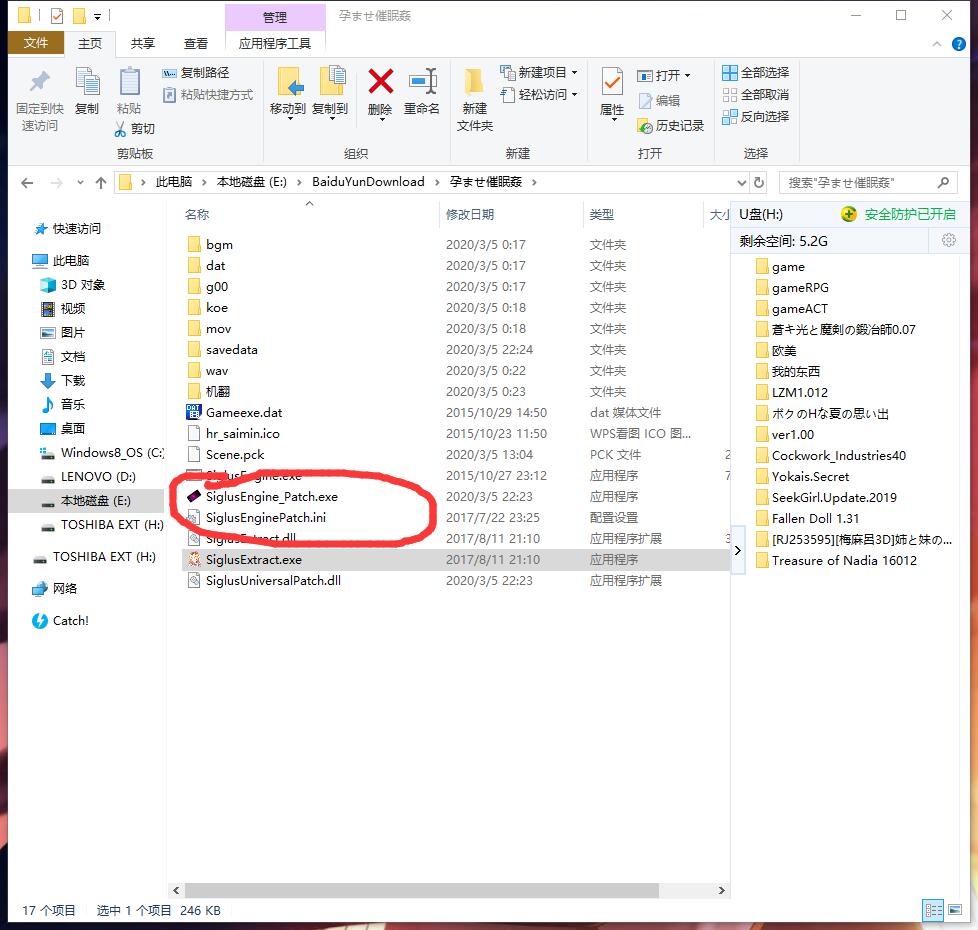978x930 pixels.
Task: Click the Delete (删除) red X icon
Action: coord(380,82)
